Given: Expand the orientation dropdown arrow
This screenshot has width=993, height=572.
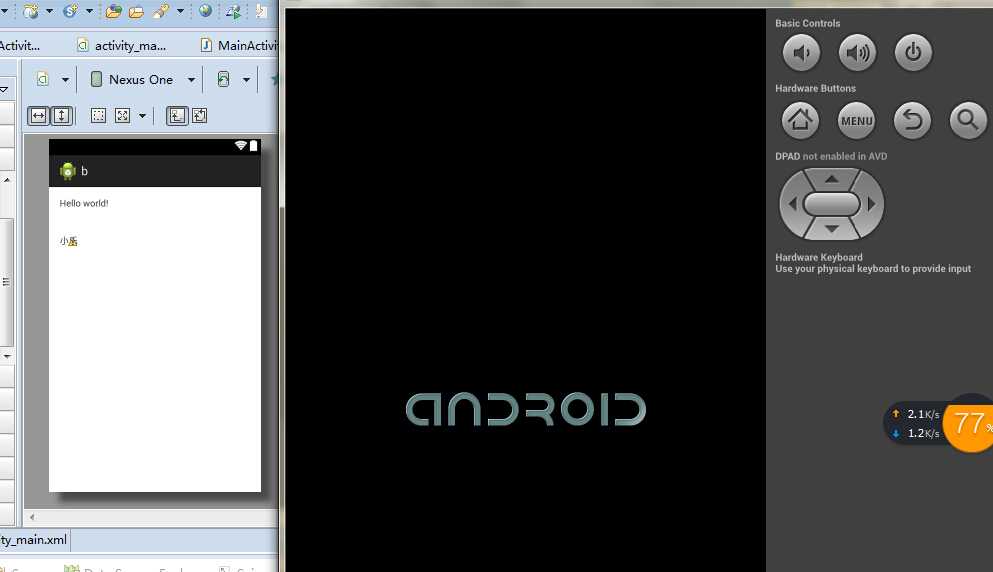Looking at the screenshot, I should [246, 80].
